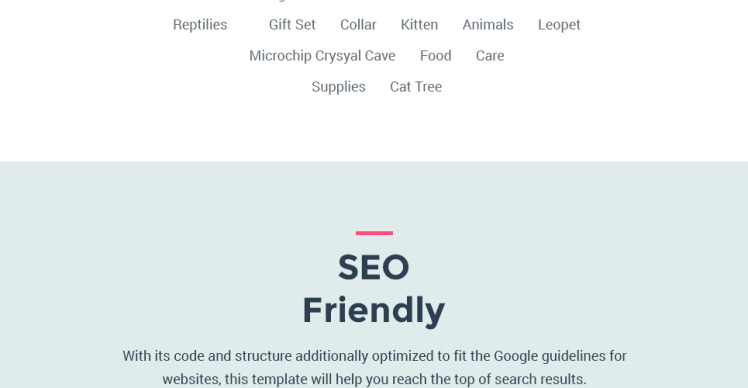Open the Reptilies tag link
The width and height of the screenshot is (748, 388).
point(200,24)
